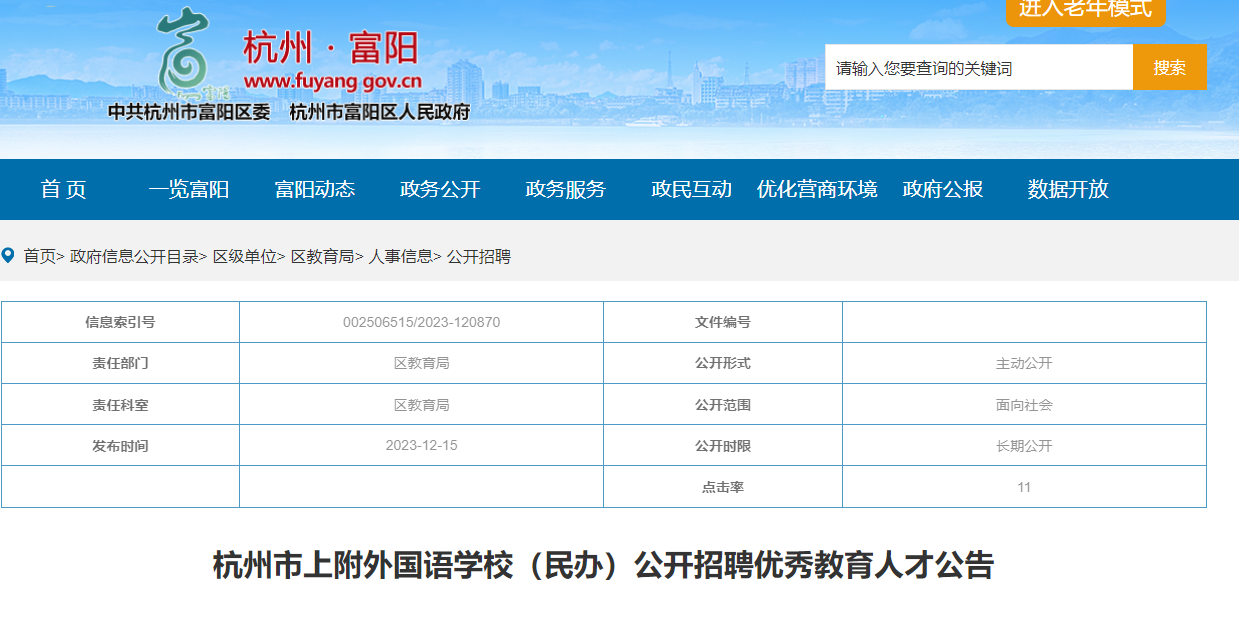Open 优化营商环境 navigation item

(x=817, y=189)
